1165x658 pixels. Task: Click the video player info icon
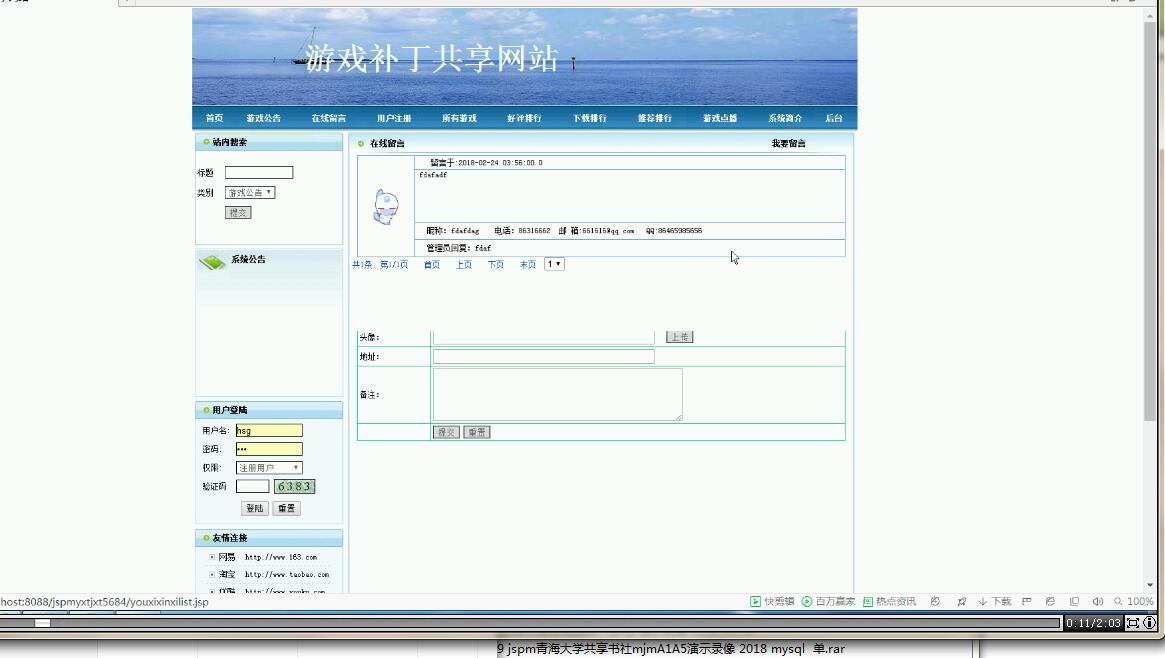click(1149, 623)
